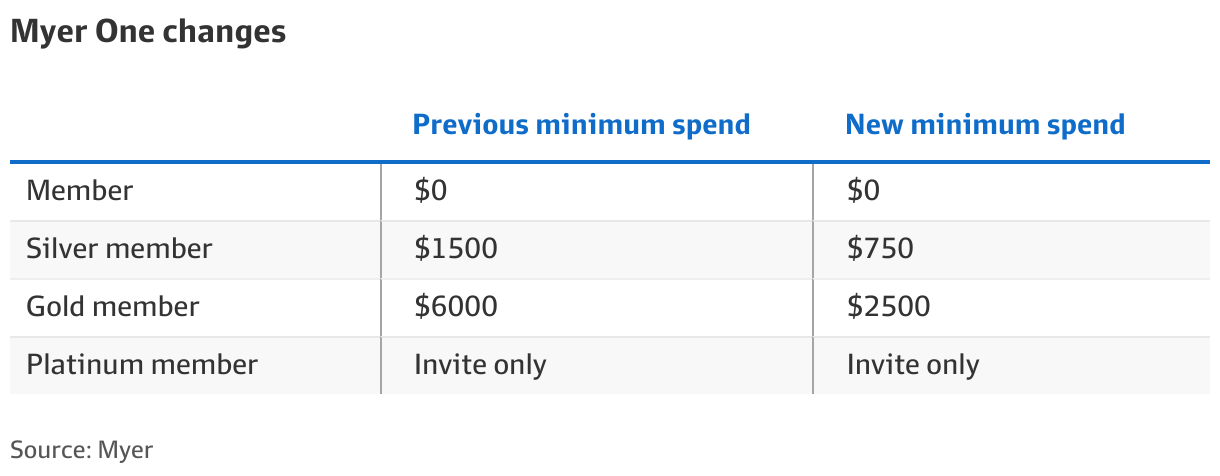This screenshot has width=1220, height=476.
Task: Select the $1500 previous spend cell
Action: [455, 248]
